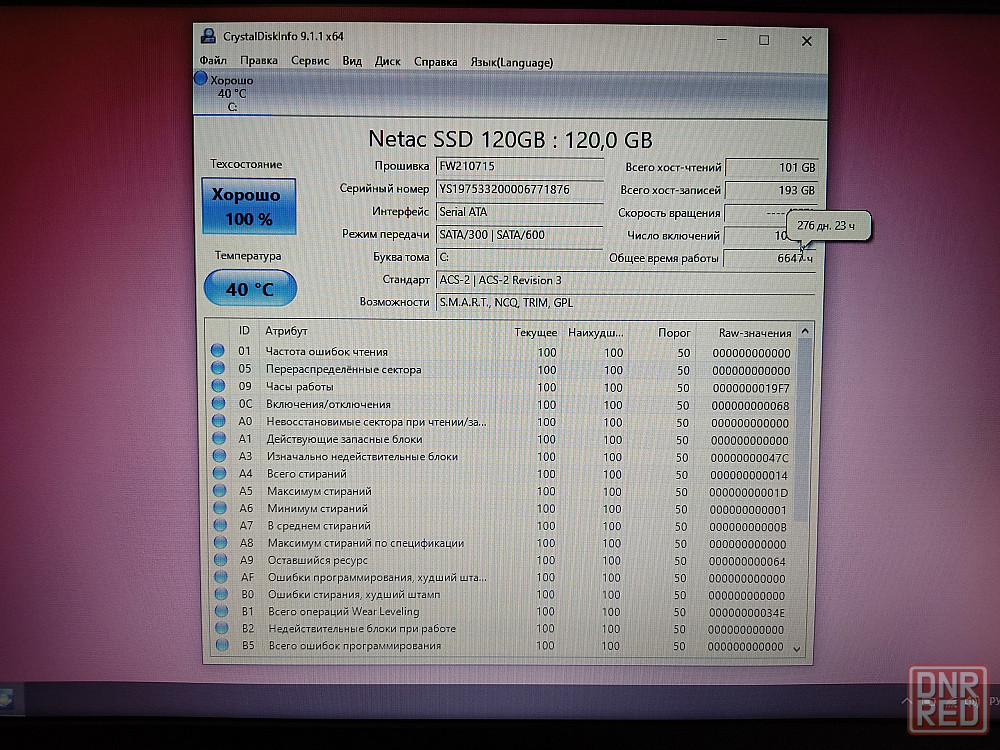The image size is (1000, 750).
Task: Open the Вид menu
Action: click(352, 61)
